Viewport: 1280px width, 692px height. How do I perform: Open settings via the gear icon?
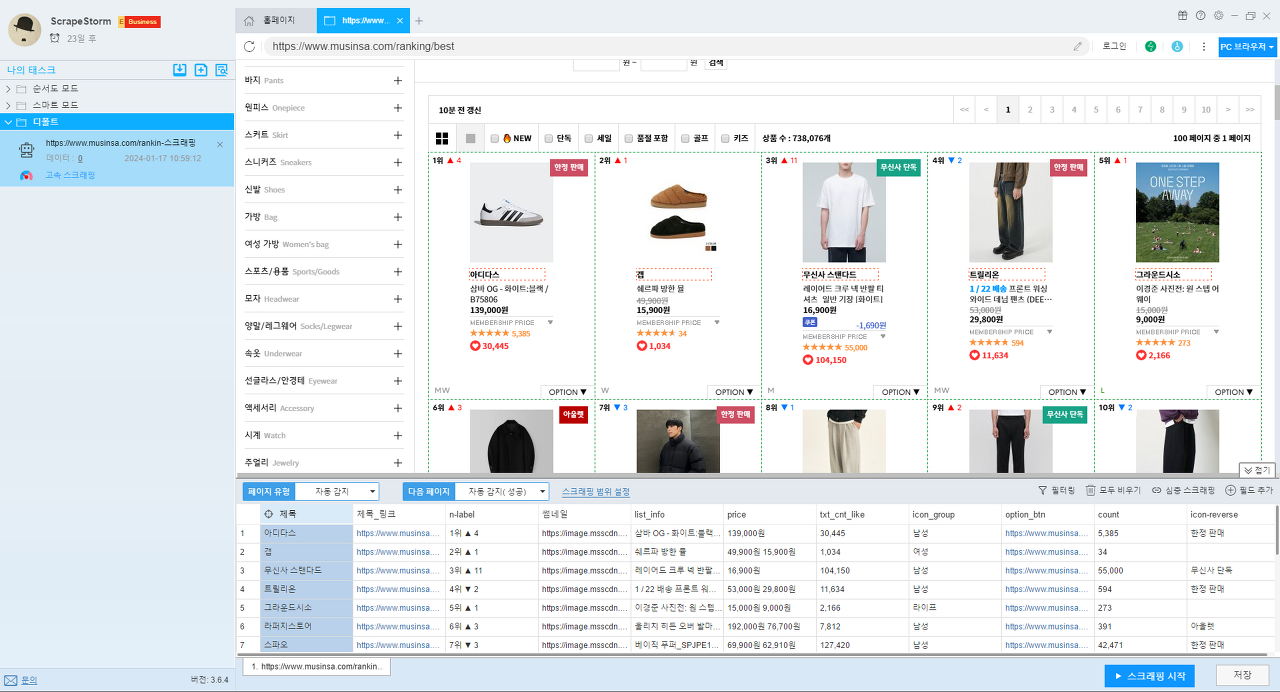click(1217, 15)
